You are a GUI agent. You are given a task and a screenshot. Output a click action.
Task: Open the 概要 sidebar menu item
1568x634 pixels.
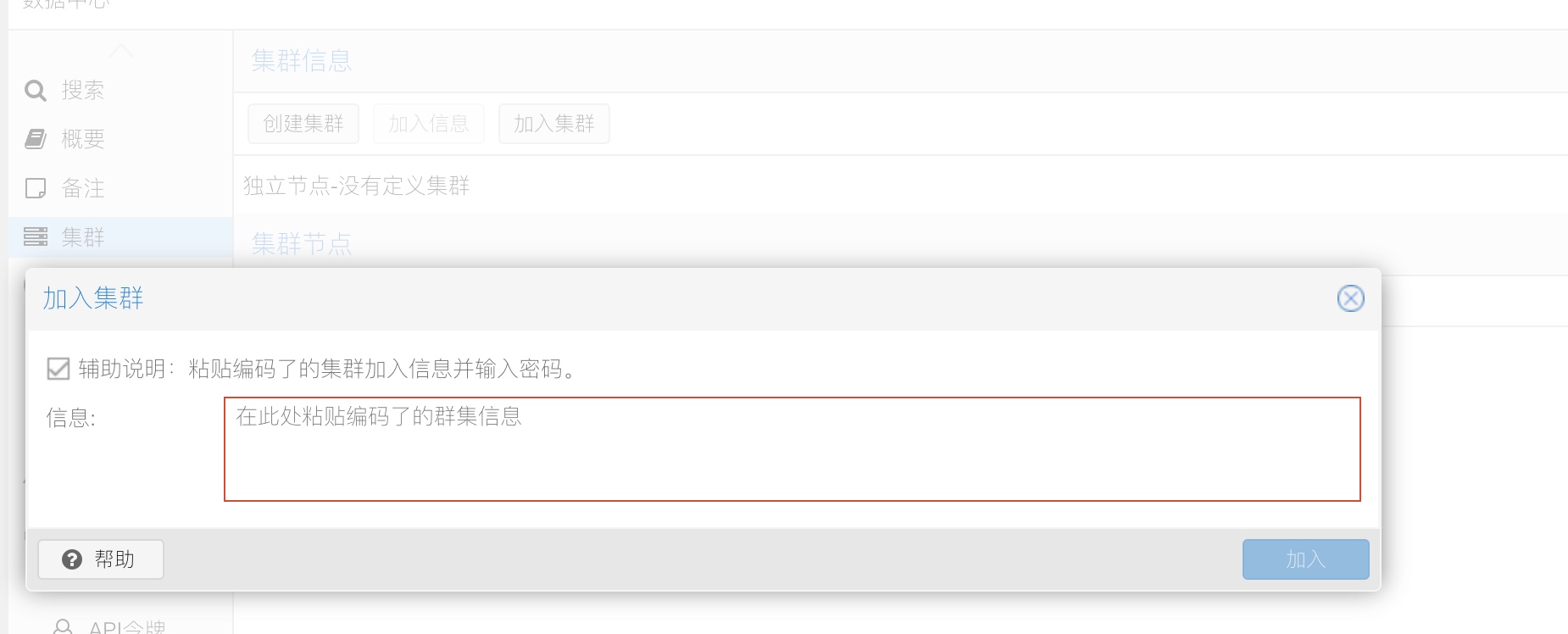(x=83, y=139)
